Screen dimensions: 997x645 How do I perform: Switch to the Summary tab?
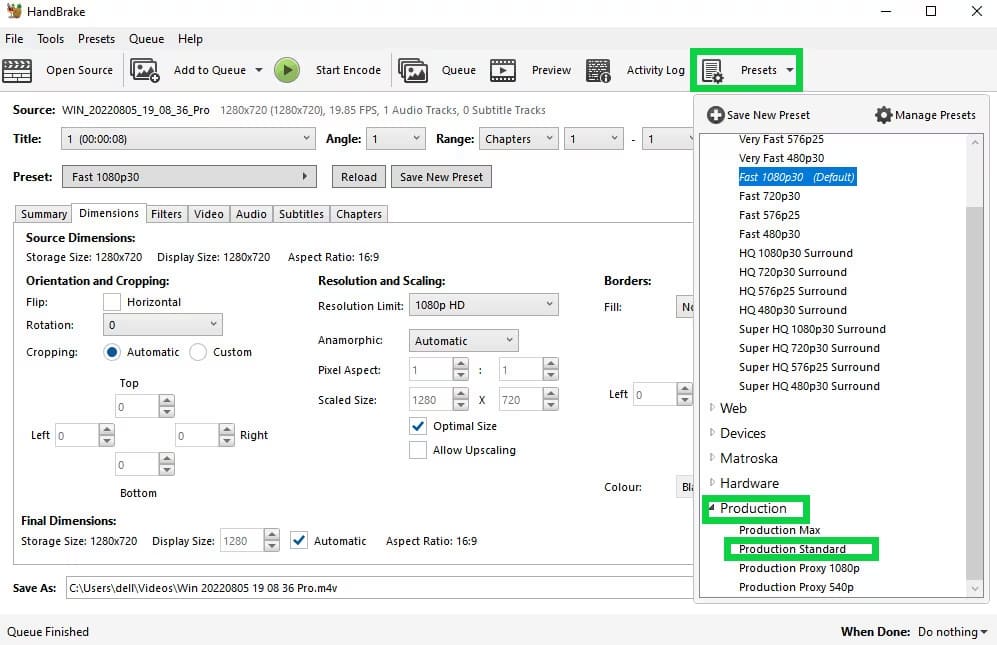(x=44, y=214)
